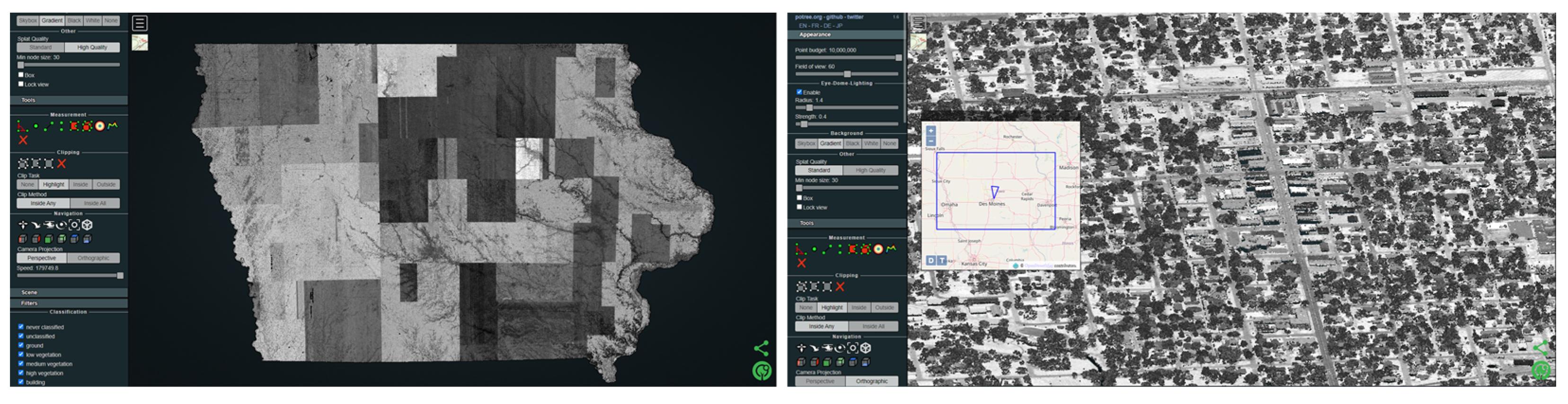Click the full extent cube icon, left Navigation
The height and width of the screenshot is (404, 1568).
[87, 225]
